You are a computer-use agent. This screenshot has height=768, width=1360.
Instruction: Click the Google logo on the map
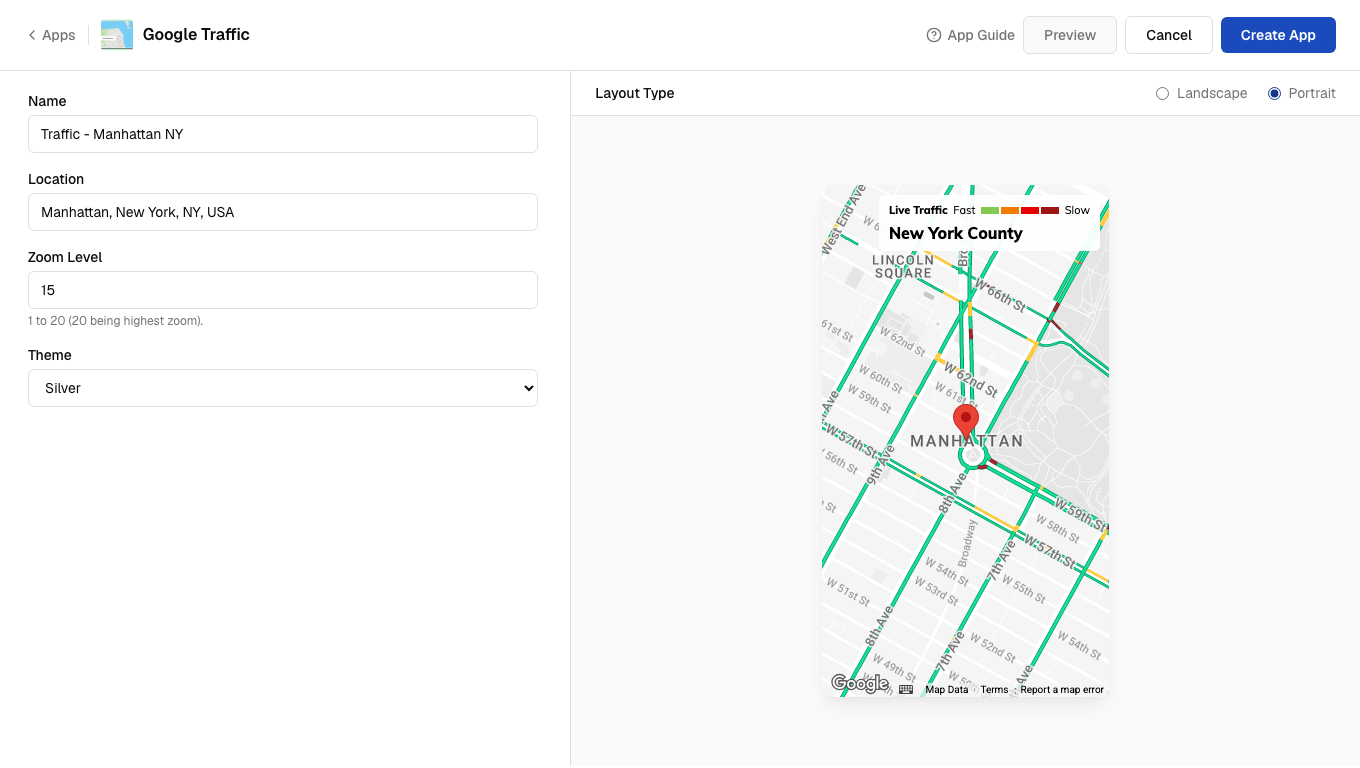[x=860, y=684]
